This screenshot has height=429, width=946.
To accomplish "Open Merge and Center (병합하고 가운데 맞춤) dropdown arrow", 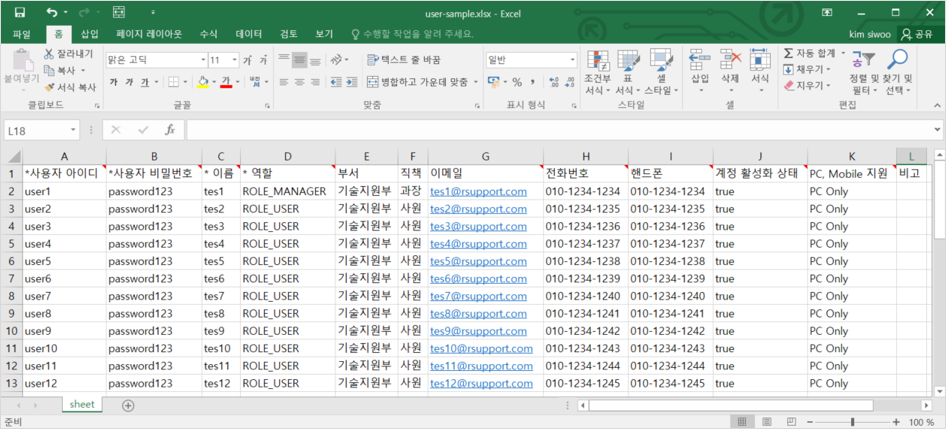I will [x=475, y=82].
